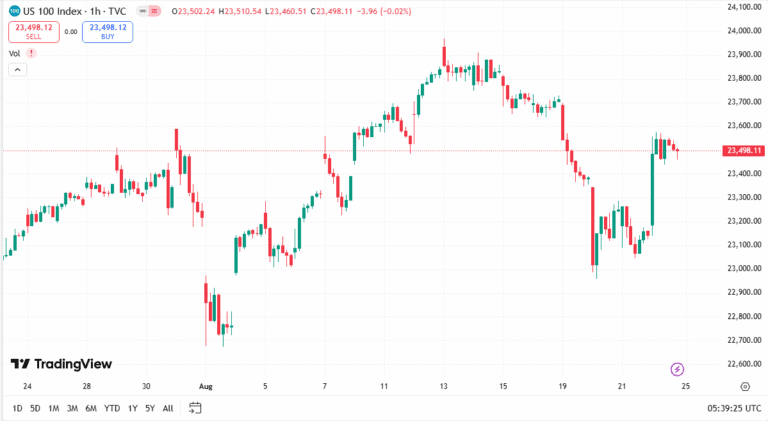Image resolution: width=768 pixels, height=421 pixels.
Task: Click the US 100 Index symbol logo
Action: coord(14,10)
